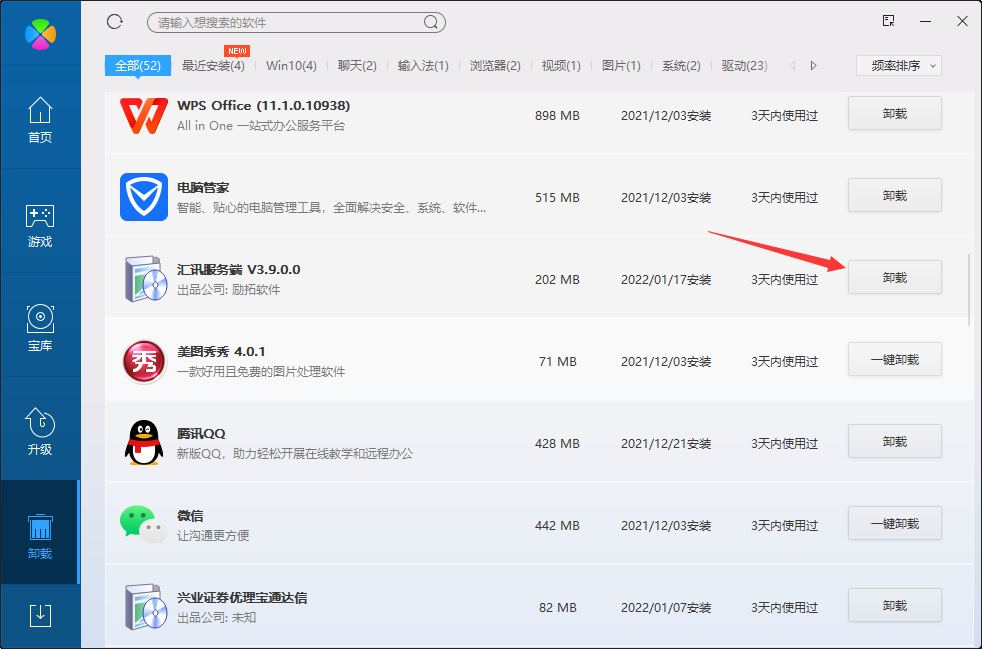The width and height of the screenshot is (982, 649).
Task: Switch to the 驱动(23) tab
Action: (745, 66)
